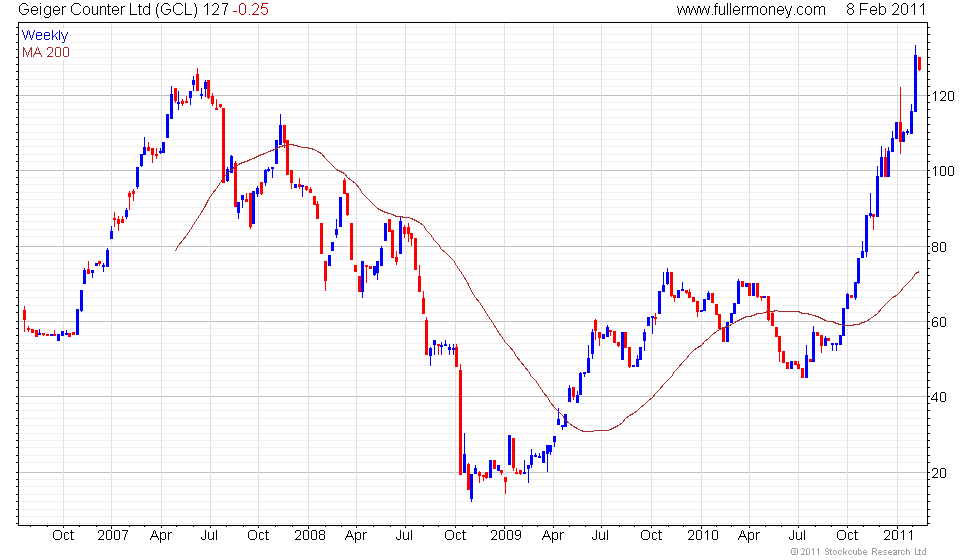The image size is (980, 560).
Task: Click the '2010' year axis label
Action: coord(702,536)
